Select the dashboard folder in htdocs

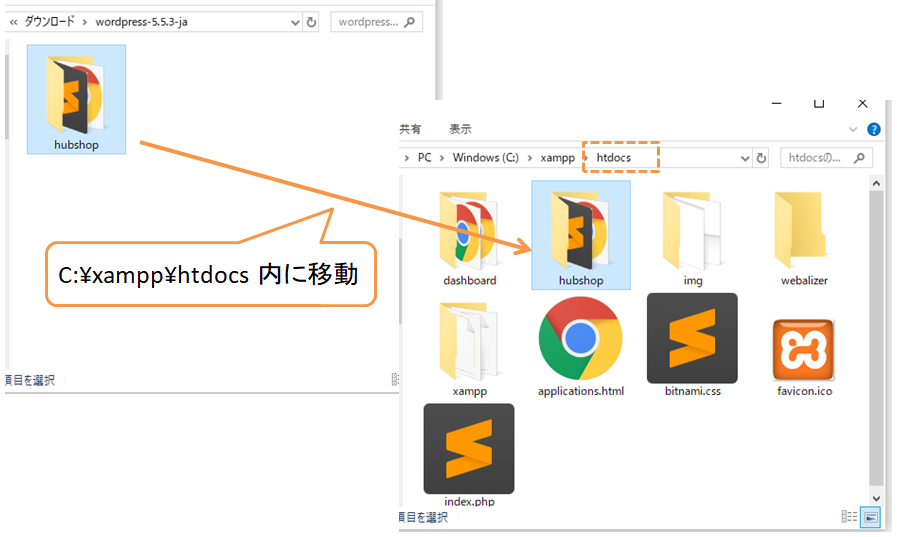469,238
